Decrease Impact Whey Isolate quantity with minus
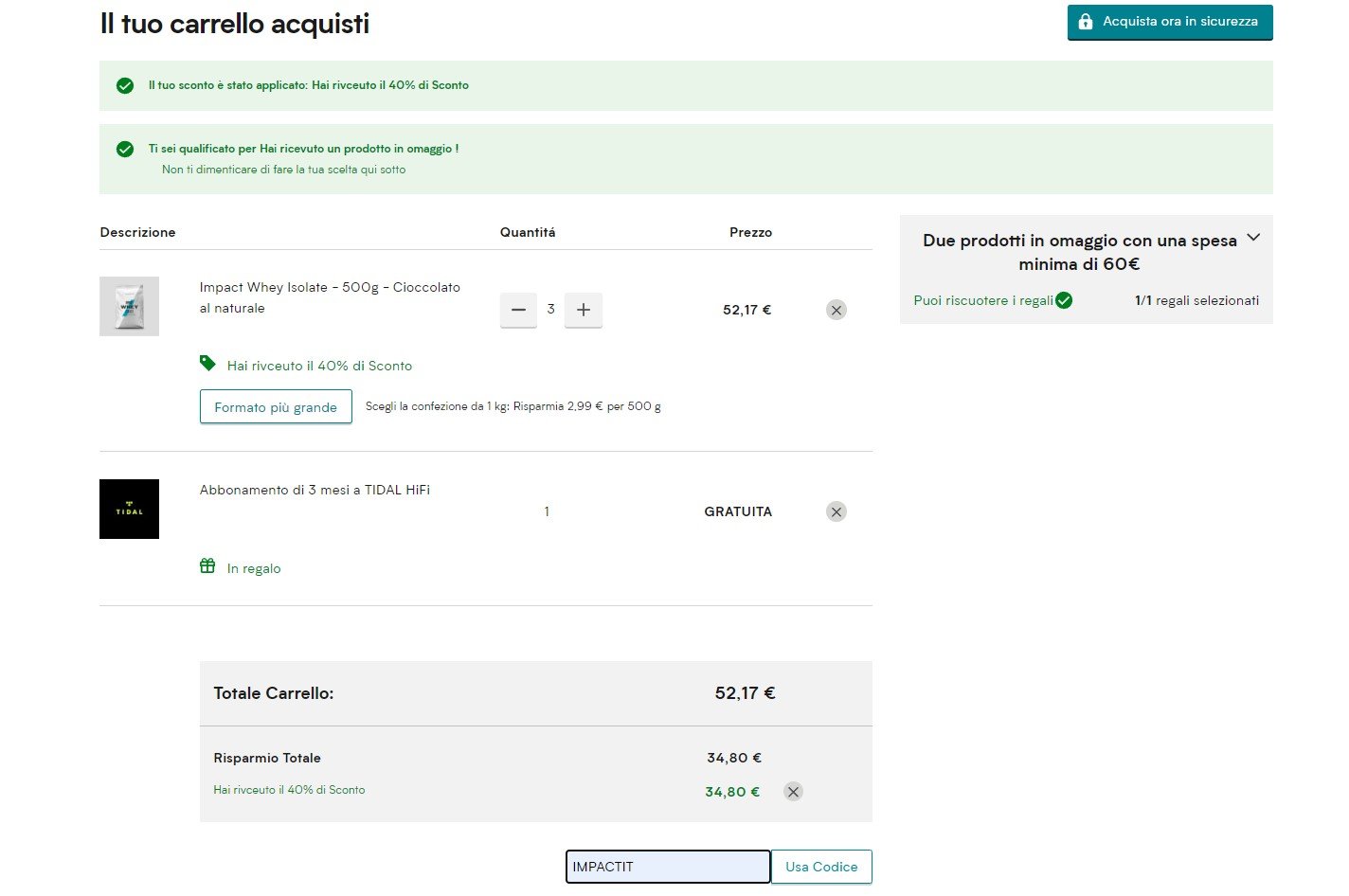The width and height of the screenshot is (1349, 896). 518,310
